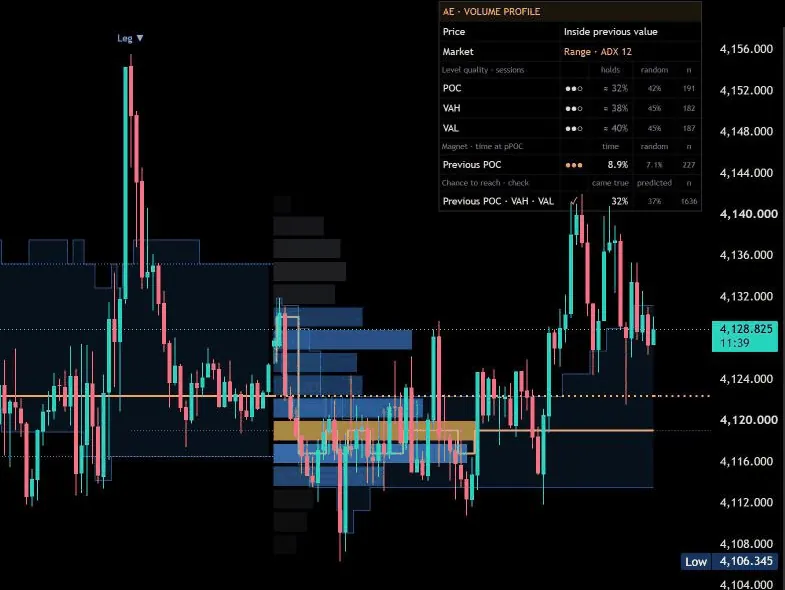Click the current price label 4,128.825
The width and height of the screenshot is (785, 590).
pos(745,329)
